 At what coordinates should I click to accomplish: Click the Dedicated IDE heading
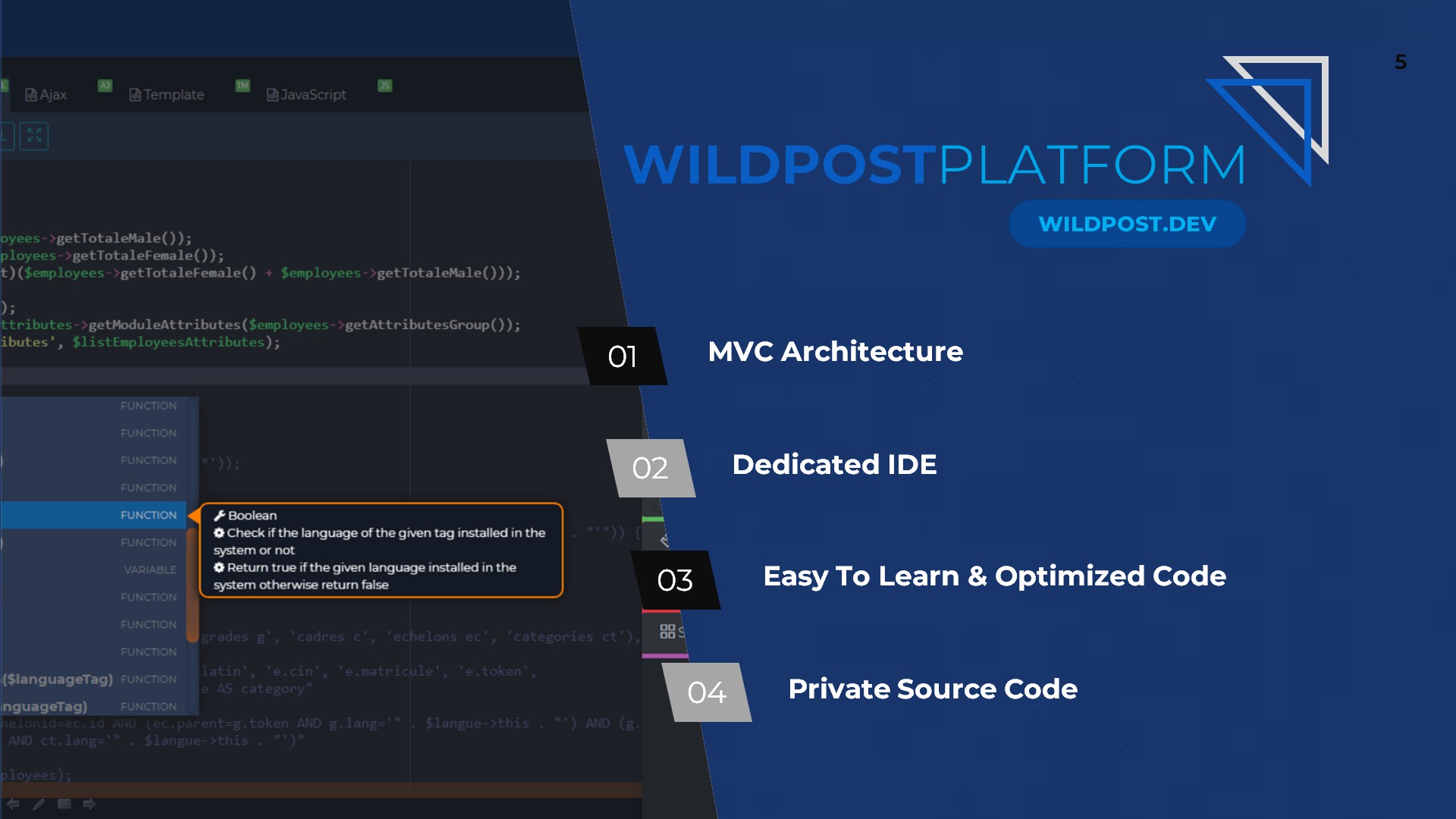click(x=834, y=464)
